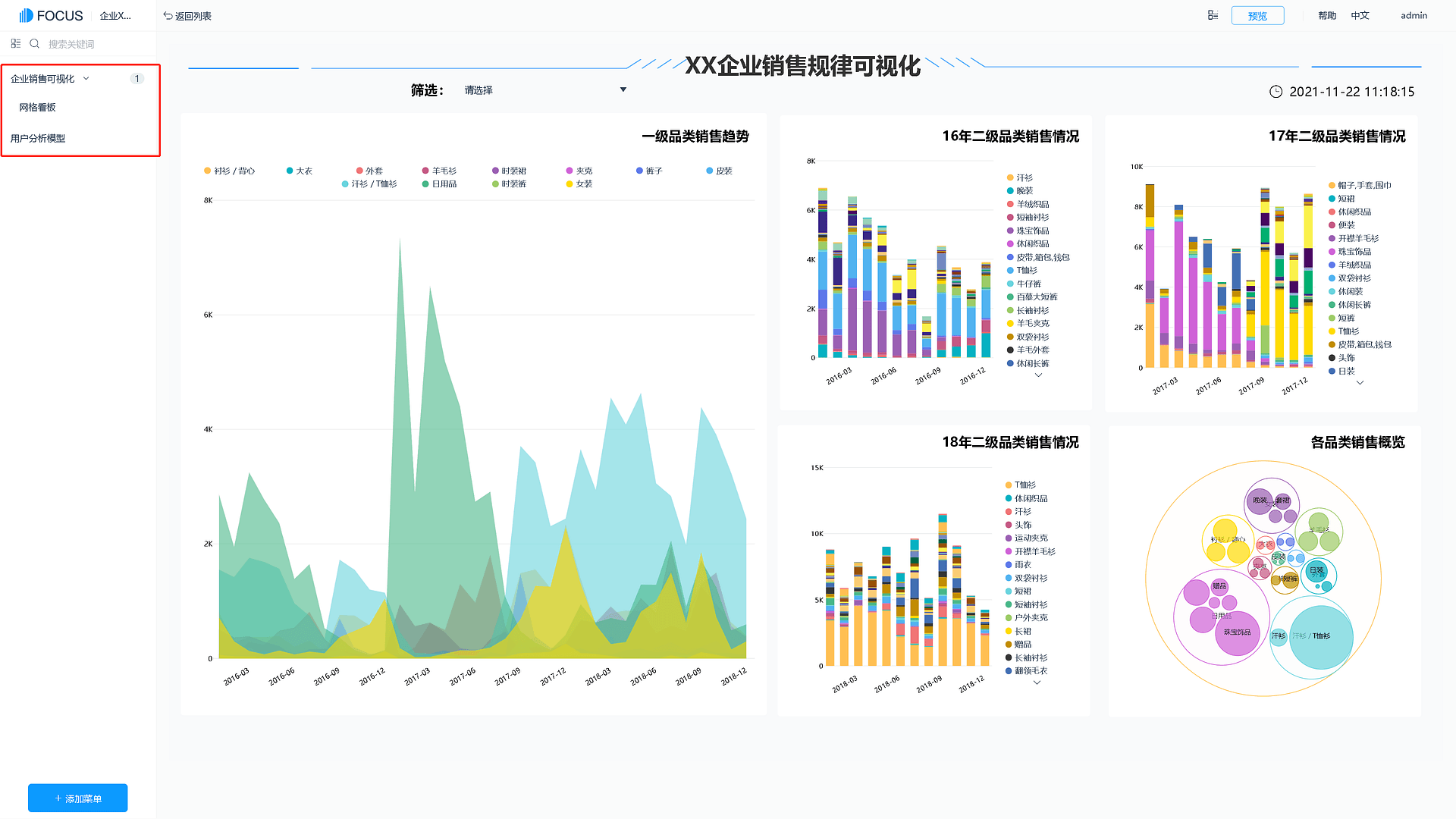The image size is (1456, 819).
Task: Click the 添加菜单 button
Action: click(x=78, y=798)
